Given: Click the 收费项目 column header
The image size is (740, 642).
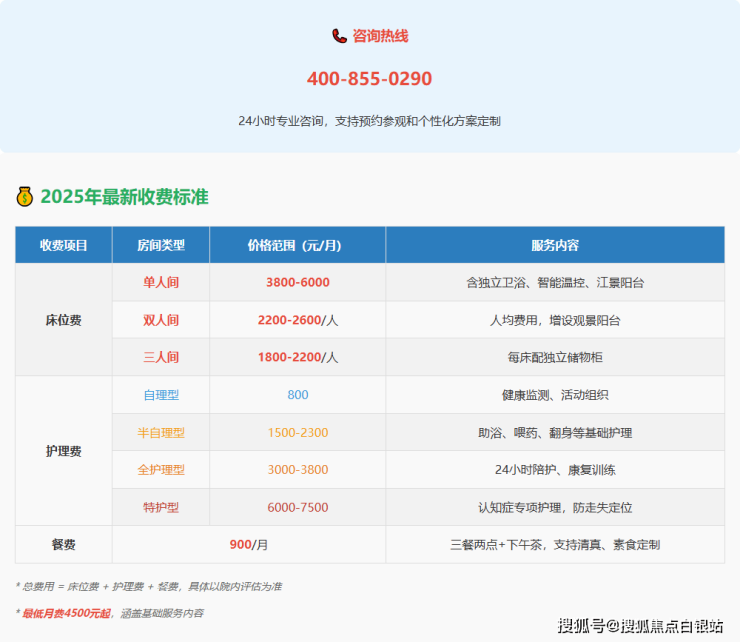Looking at the screenshot, I should [64, 245].
